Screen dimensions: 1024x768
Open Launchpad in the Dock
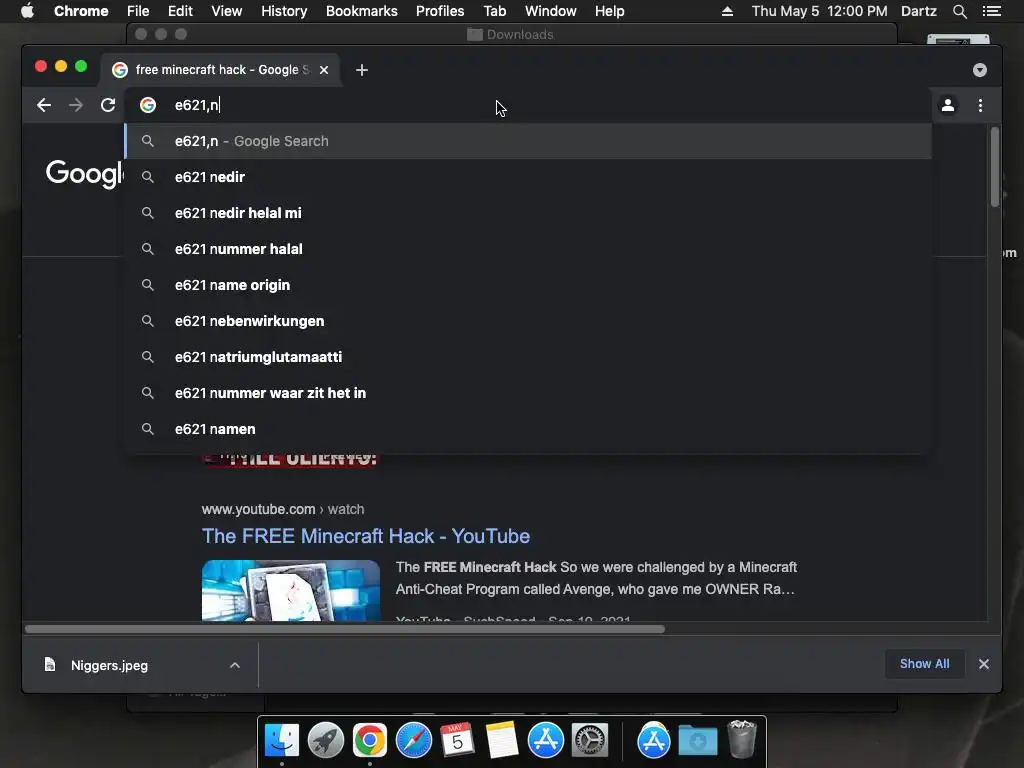pos(326,741)
